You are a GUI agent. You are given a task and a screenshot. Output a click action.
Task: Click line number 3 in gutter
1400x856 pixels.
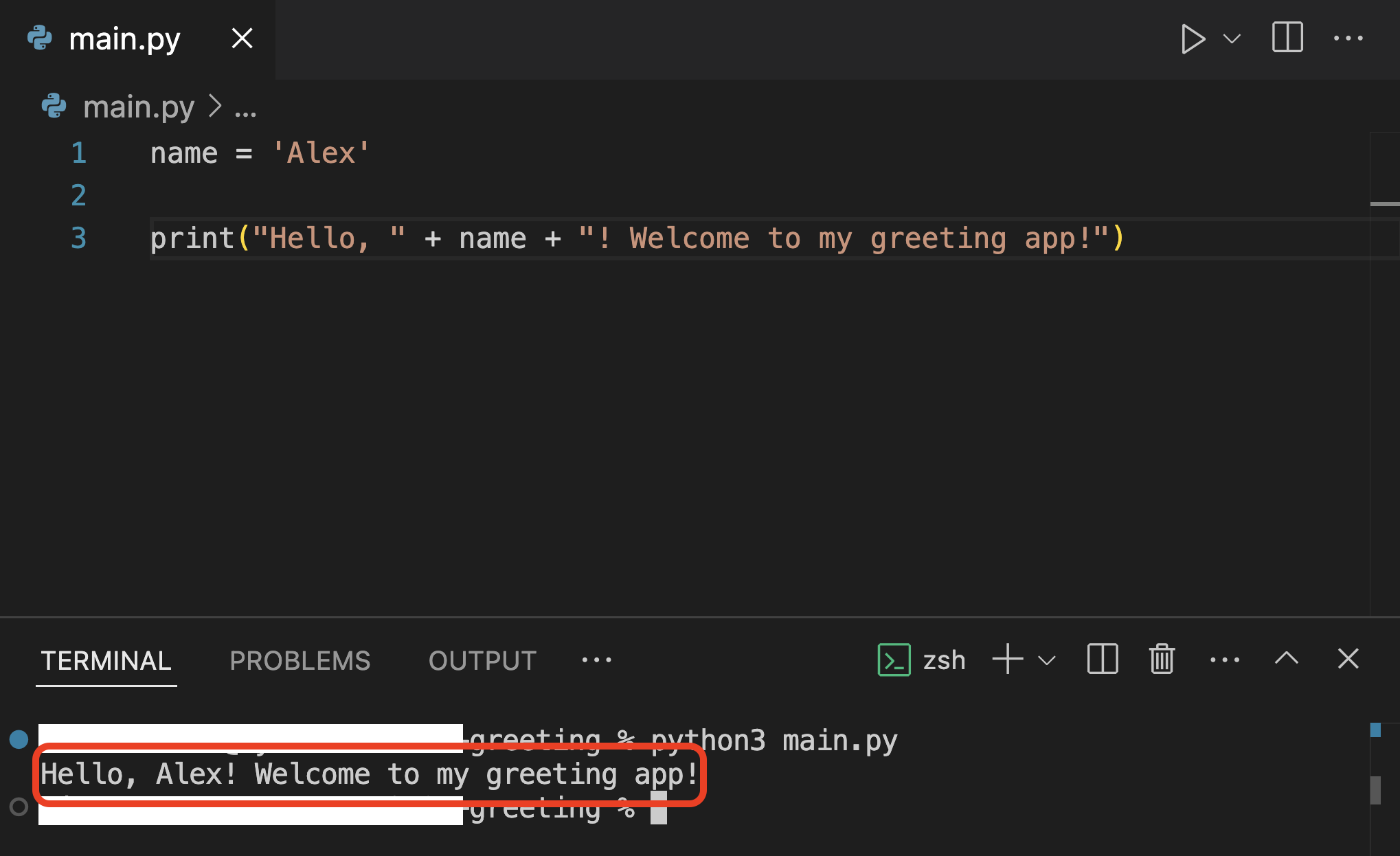79,238
